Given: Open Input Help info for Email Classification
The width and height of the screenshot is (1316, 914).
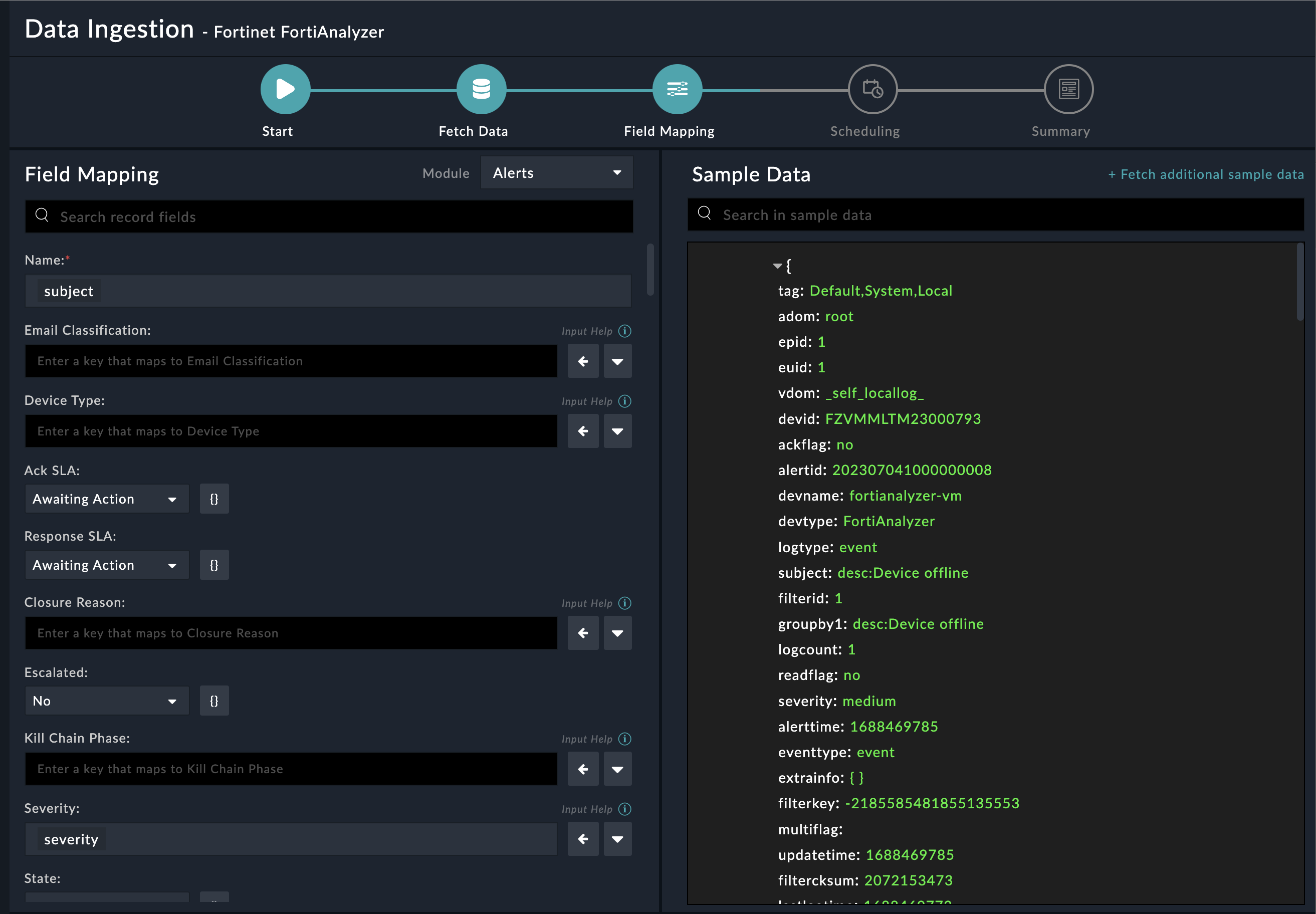Looking at the screenshot, I should click(x=625, y=331).
